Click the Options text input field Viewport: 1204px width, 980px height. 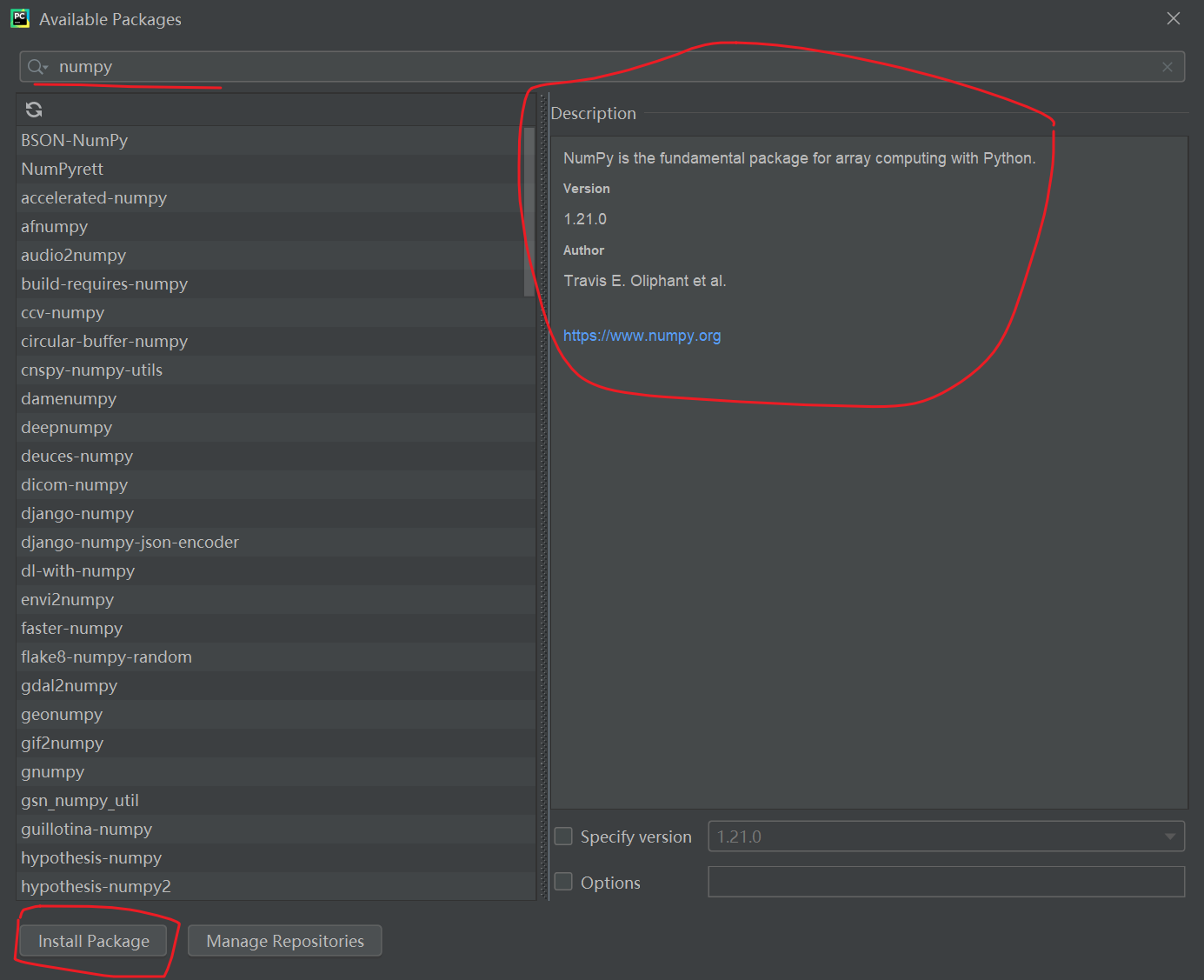[x=946, y=882]
